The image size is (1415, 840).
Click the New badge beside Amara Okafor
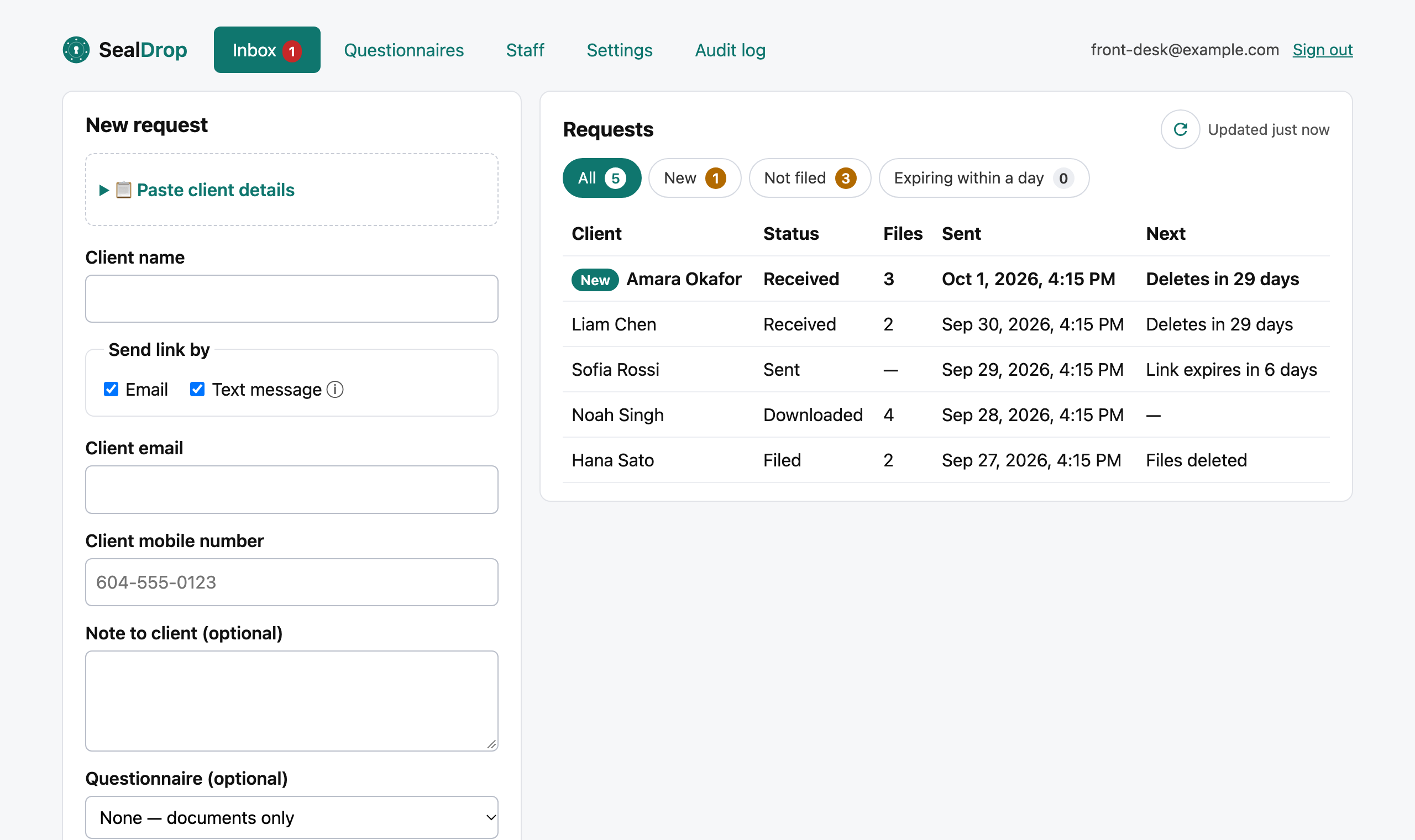[x=595, y=280]
